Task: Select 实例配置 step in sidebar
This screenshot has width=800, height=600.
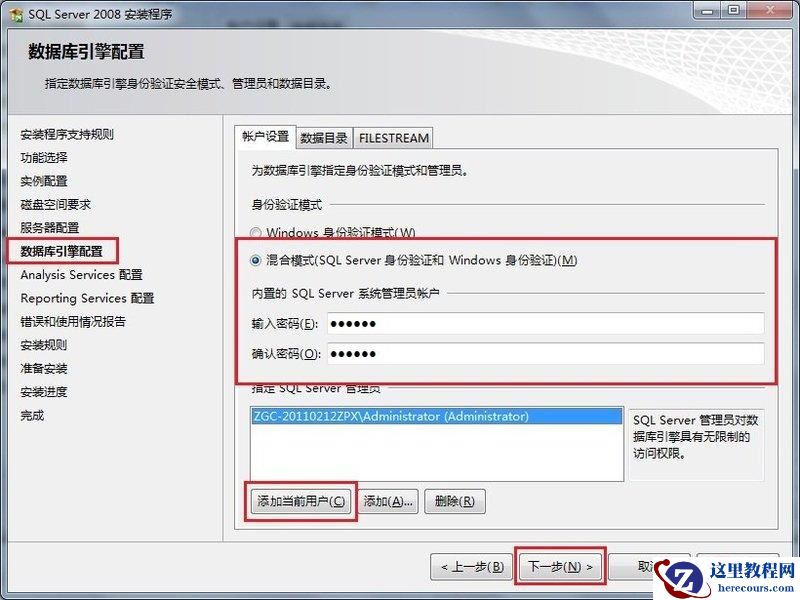Action: click(44, 181)
